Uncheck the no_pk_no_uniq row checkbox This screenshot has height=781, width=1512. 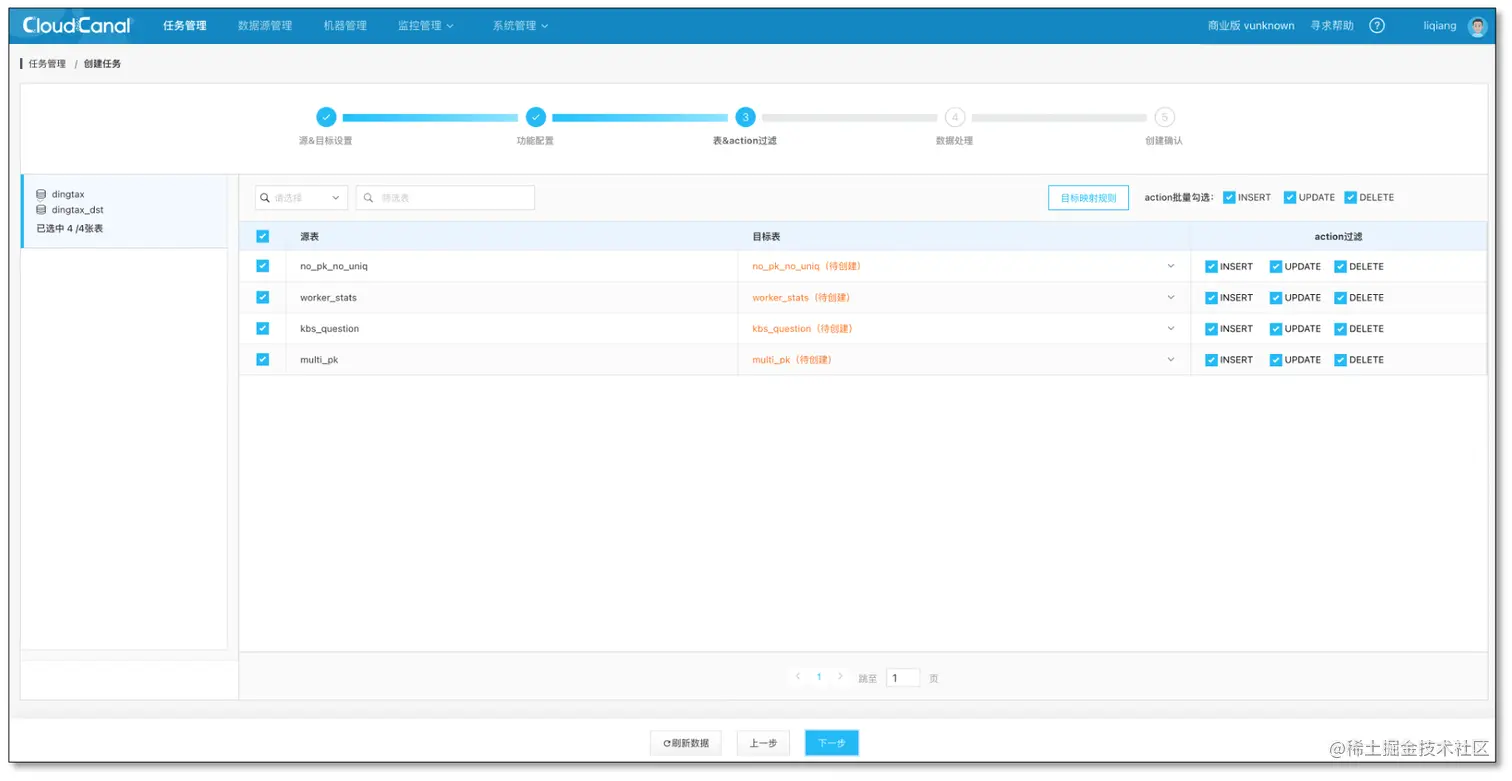click(x=263, y=266)
